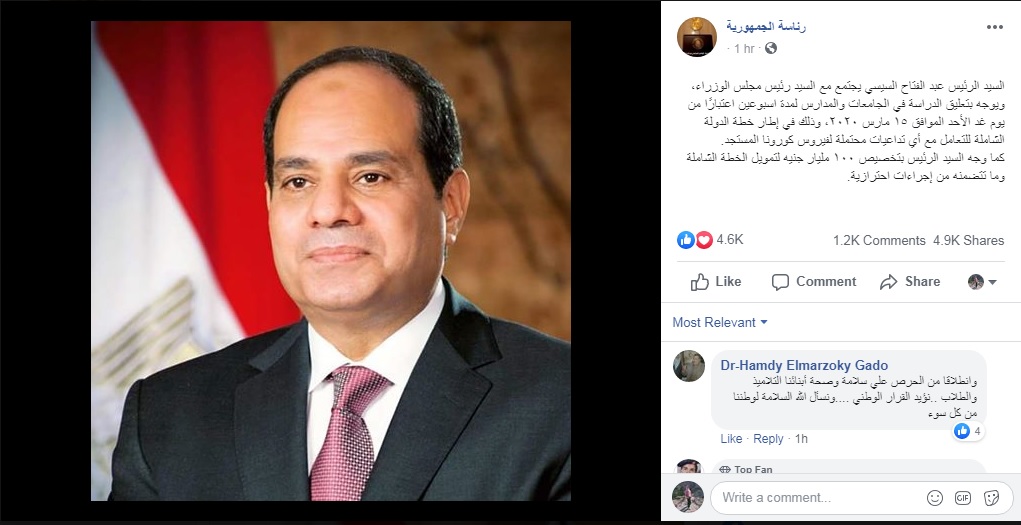This screenshot has height=525, width=1021.
Task: Click the Share button under the post
Action: [x=910, y=281]
